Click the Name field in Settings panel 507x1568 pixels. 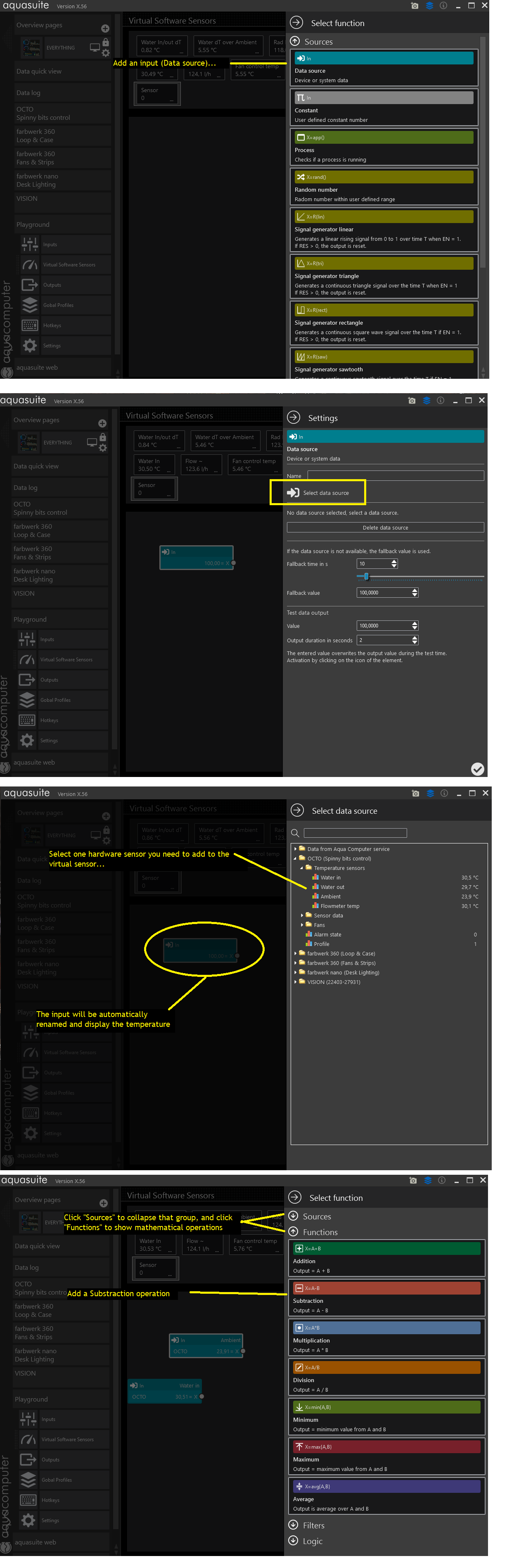click(x=396, y=475)
